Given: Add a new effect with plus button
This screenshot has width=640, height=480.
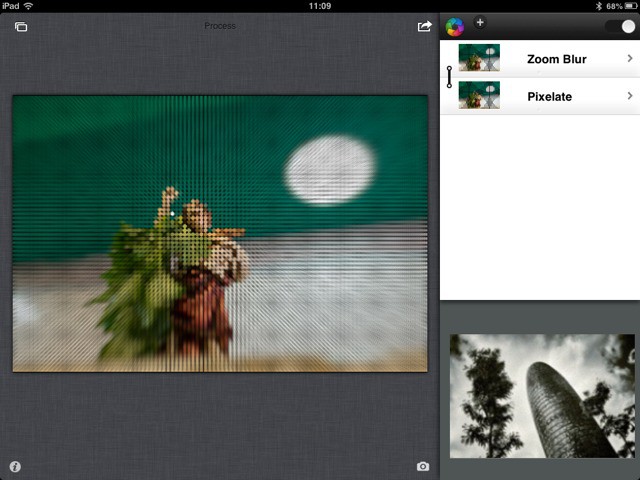Looking at the screenshot, I should point(480,22).
